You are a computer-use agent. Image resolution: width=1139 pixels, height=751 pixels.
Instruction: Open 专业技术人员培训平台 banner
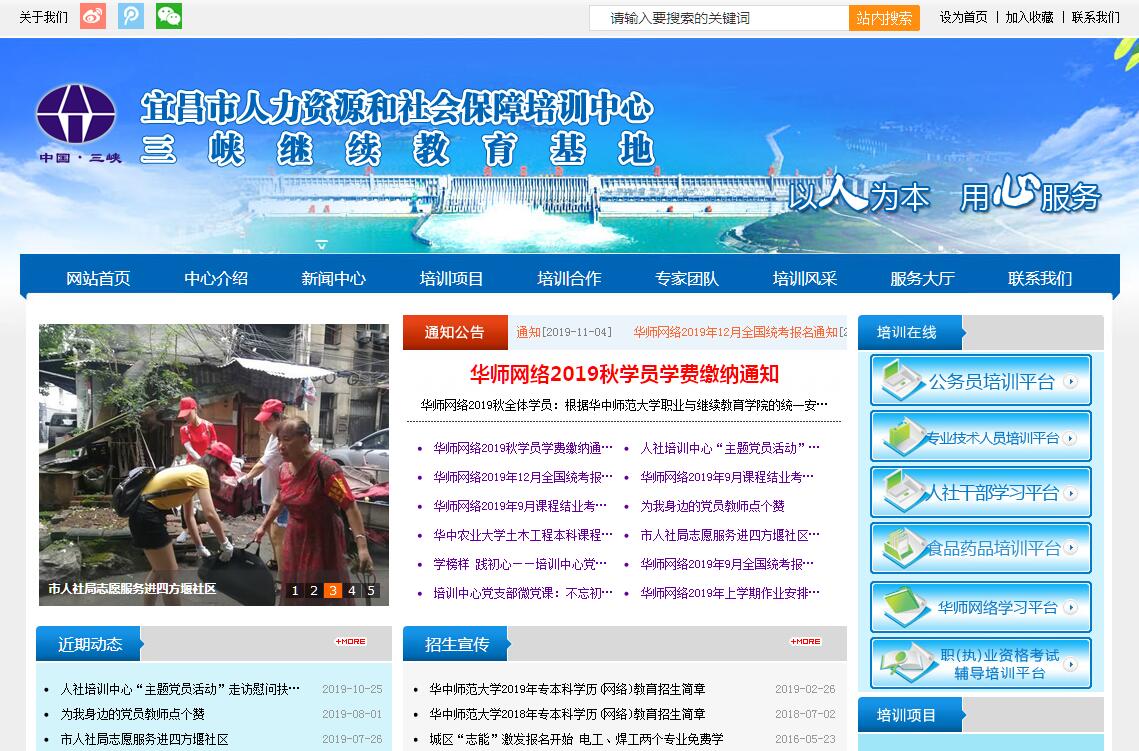click(x=980, y=437)
